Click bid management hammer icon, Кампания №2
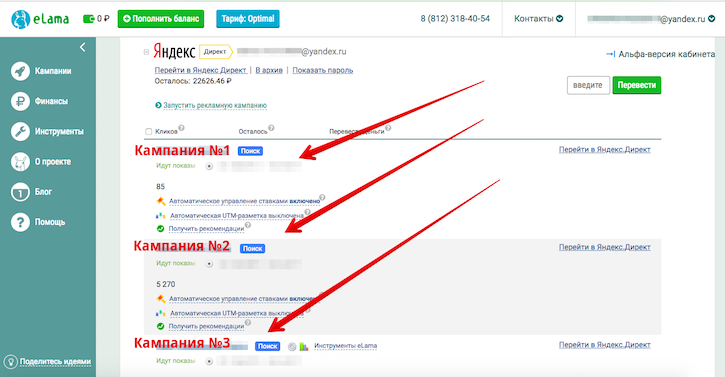This screenshot has height=377, width=725. pyautogui.click(x=160, y=299)
